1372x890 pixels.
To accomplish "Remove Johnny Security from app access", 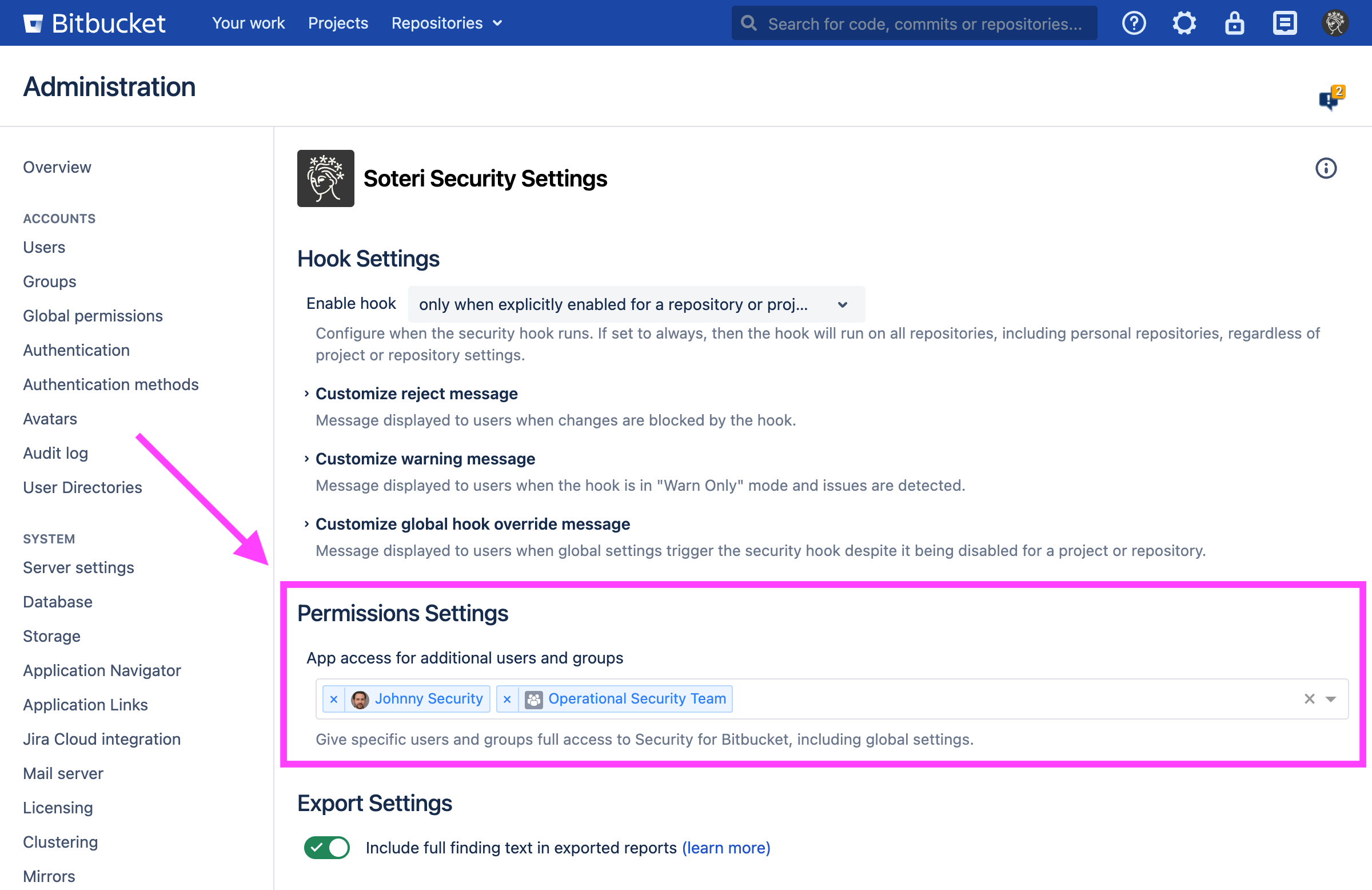I will (x=333, y=698).
